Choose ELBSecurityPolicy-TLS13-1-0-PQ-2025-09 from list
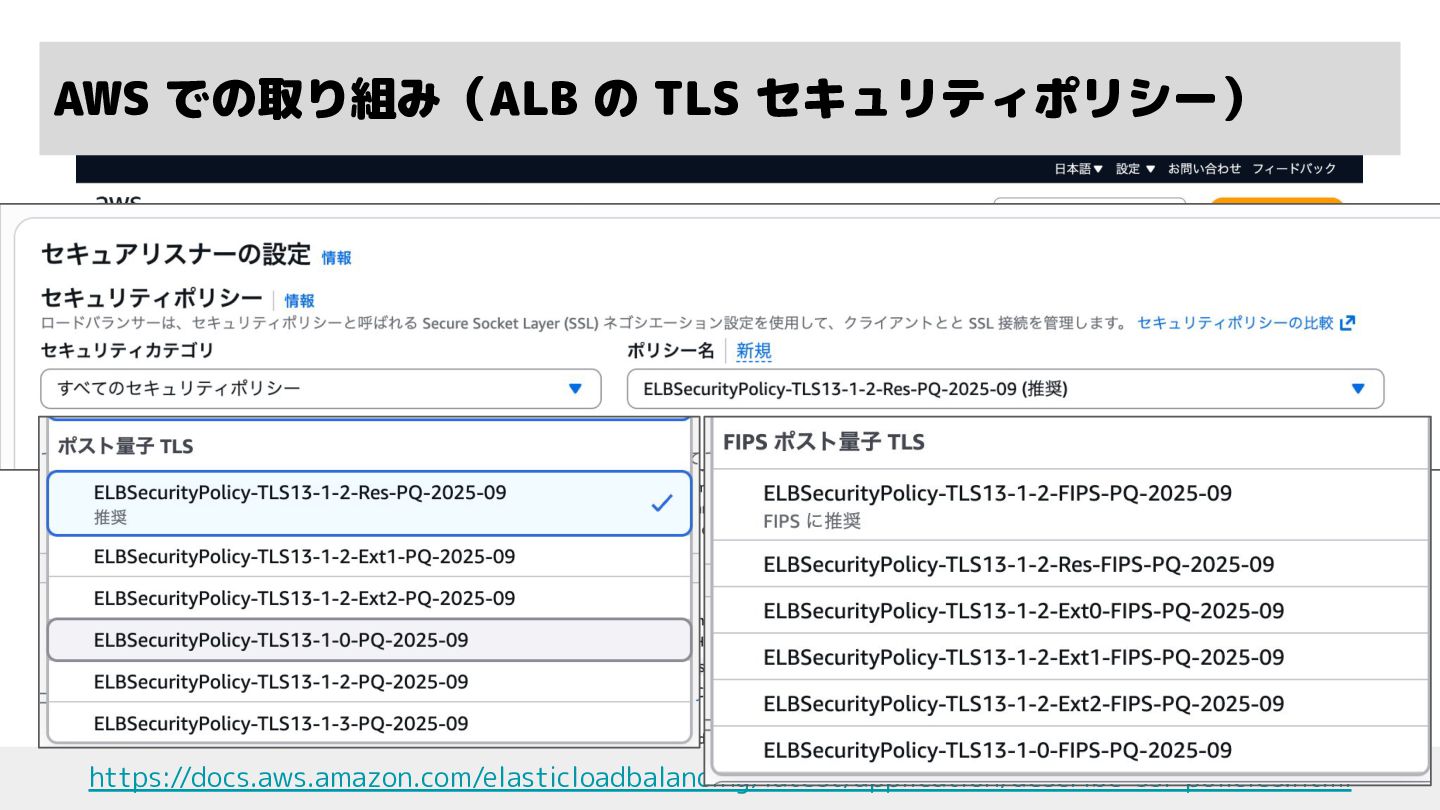Screen dimensions: 1440x810 coord(281,640)
